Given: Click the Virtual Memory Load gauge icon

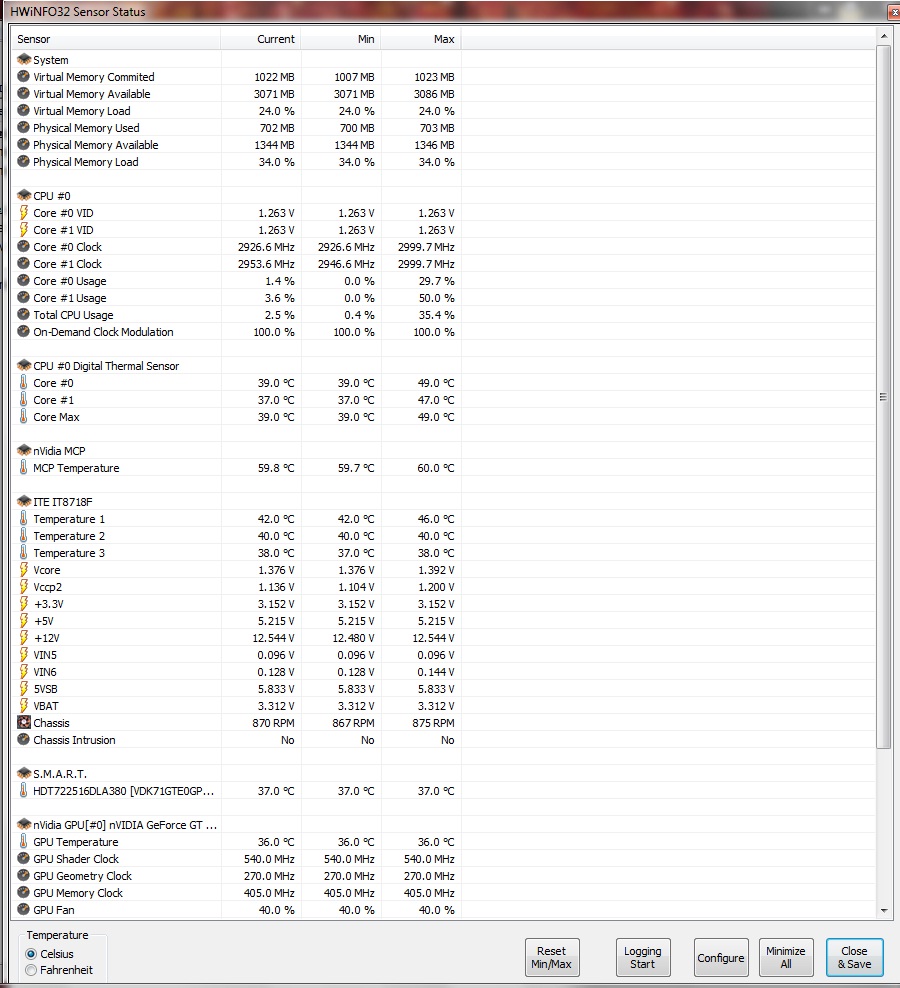Looking at the screenshot, I should tap(23, 110).
